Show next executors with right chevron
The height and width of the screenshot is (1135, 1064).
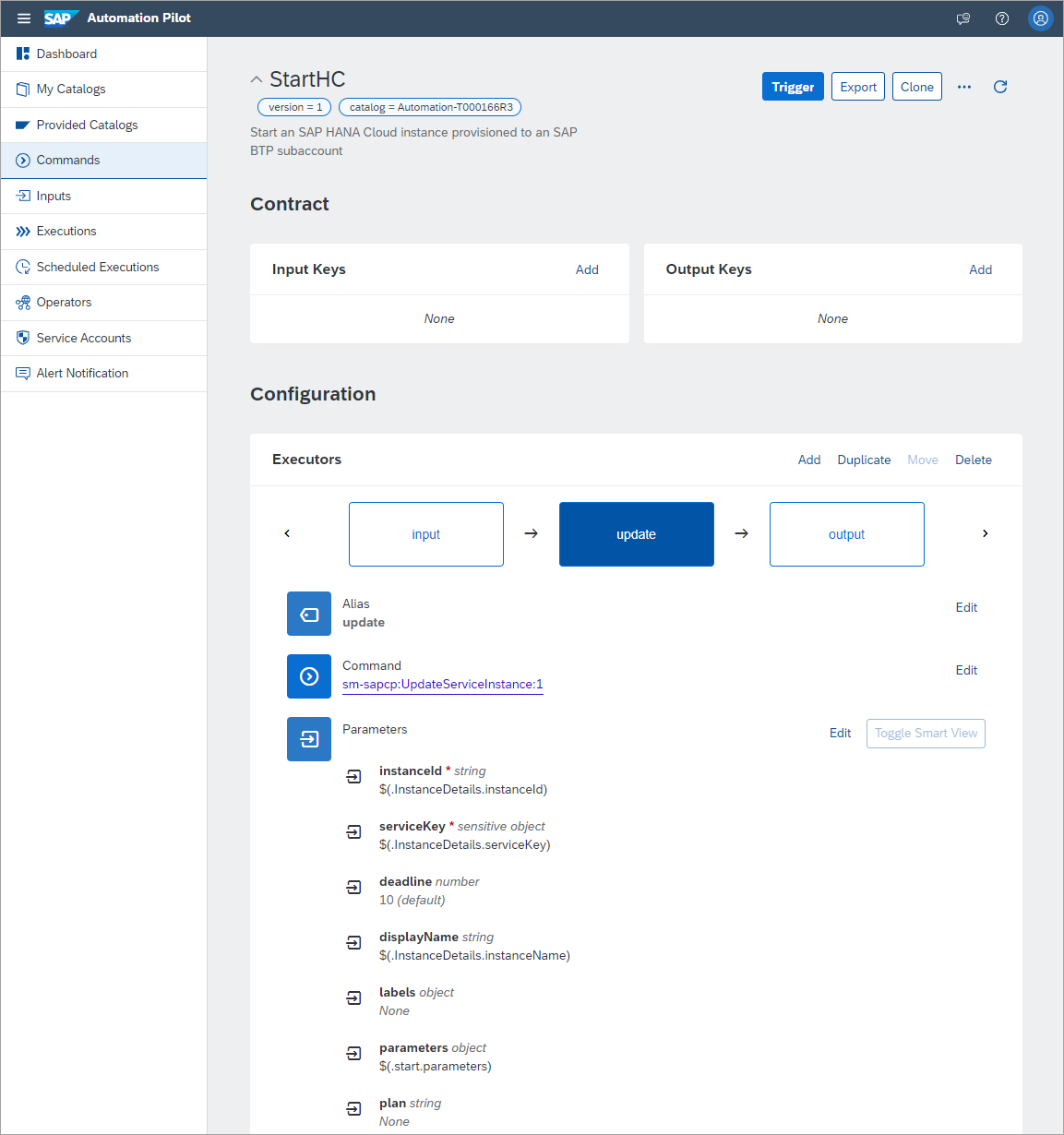click(985, 533)
